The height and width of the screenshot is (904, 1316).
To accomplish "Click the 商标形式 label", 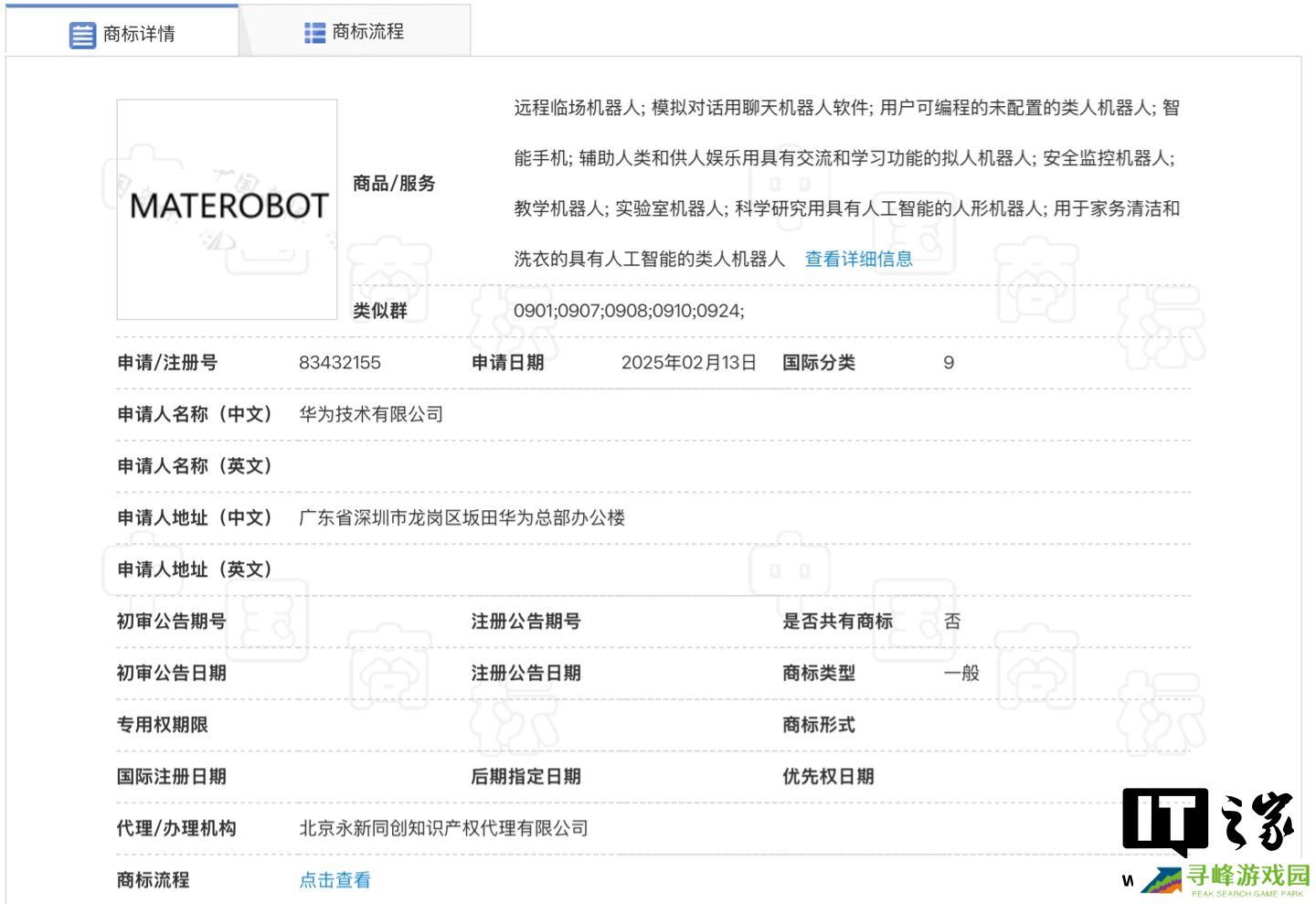I will (x=819, y=725).
